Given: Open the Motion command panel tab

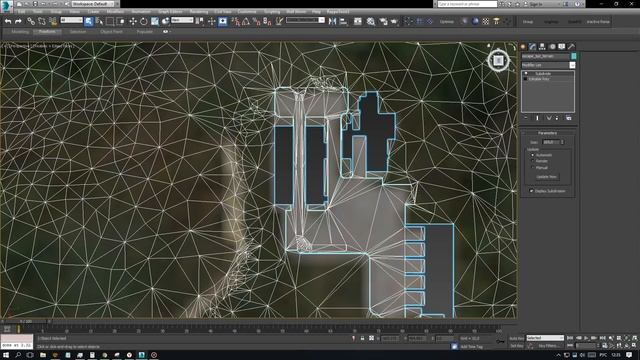Looking at the screenshot, I should click(x=552, y=47).
